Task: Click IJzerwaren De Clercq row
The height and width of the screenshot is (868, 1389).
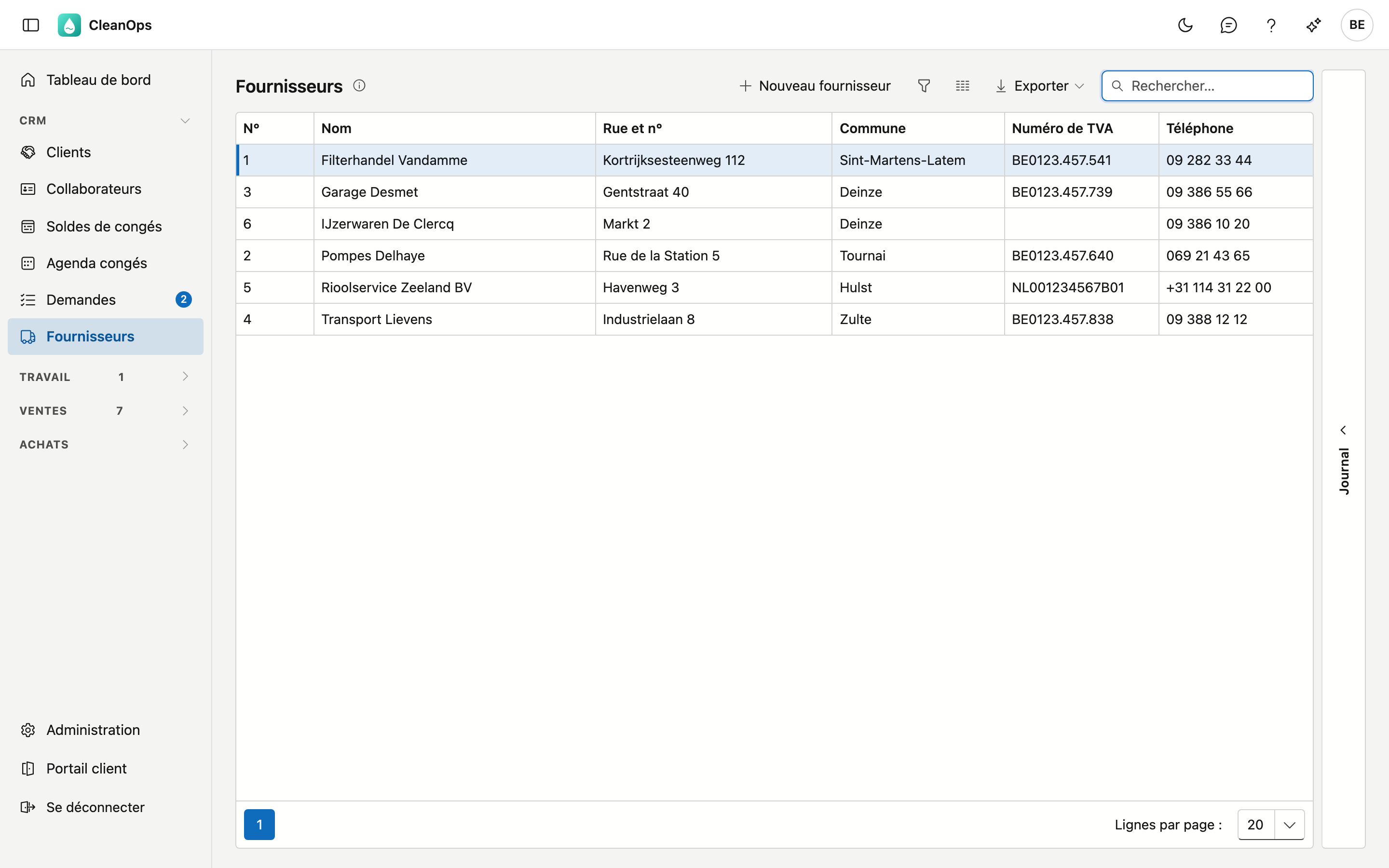Action: point(774,224)
